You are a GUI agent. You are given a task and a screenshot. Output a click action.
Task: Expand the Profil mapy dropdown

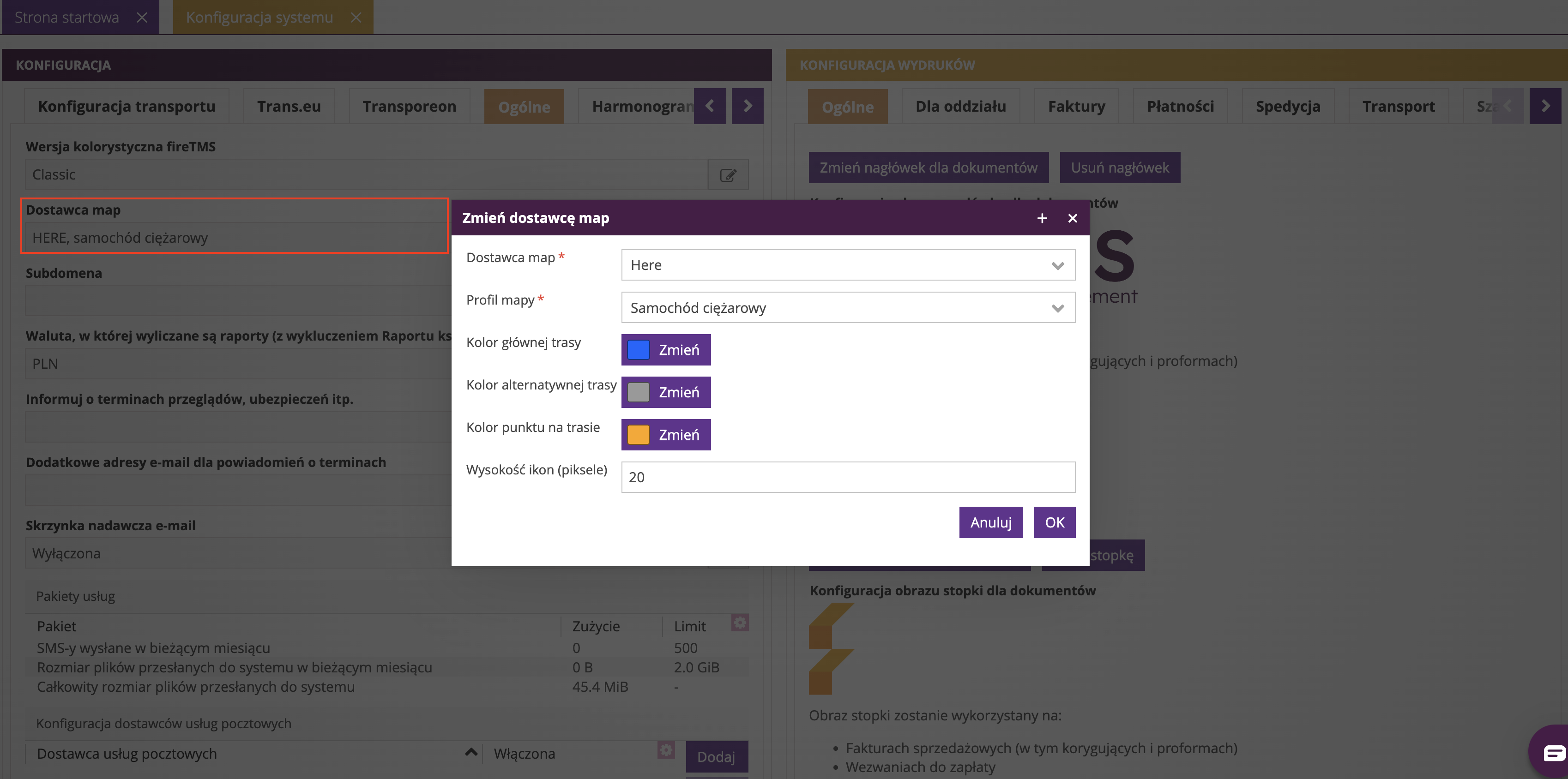click(847, 308)
